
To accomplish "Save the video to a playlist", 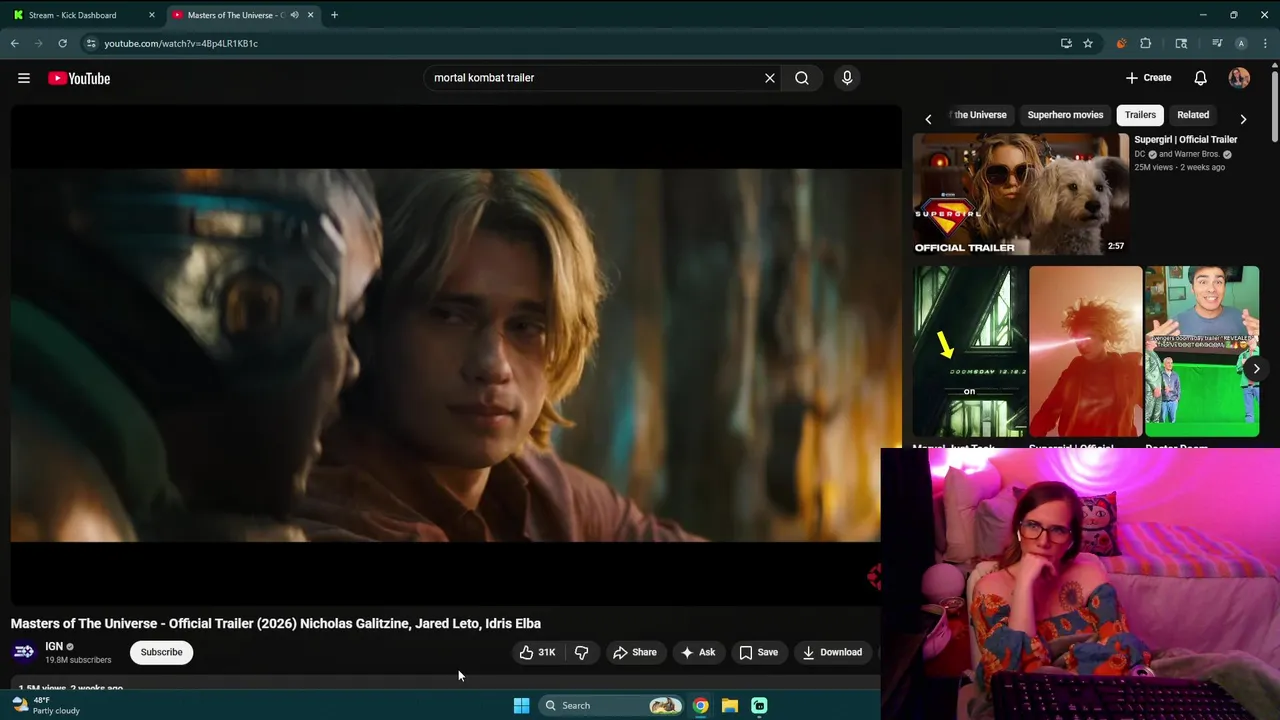I will tap(758, 652).
